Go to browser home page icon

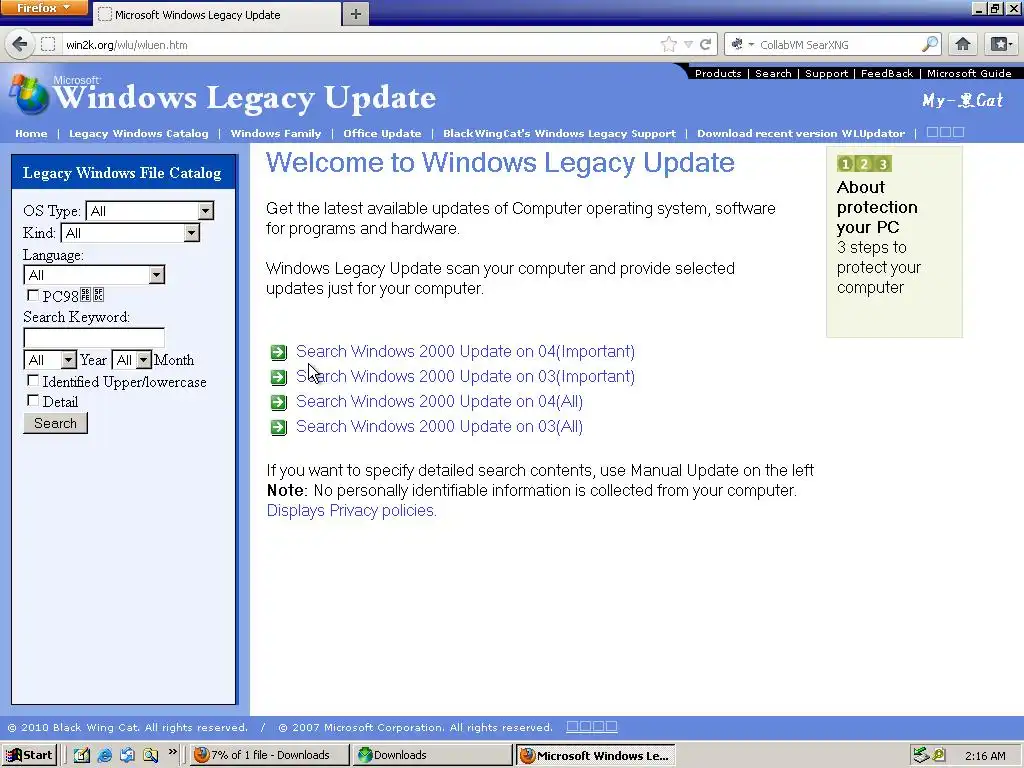963,44
